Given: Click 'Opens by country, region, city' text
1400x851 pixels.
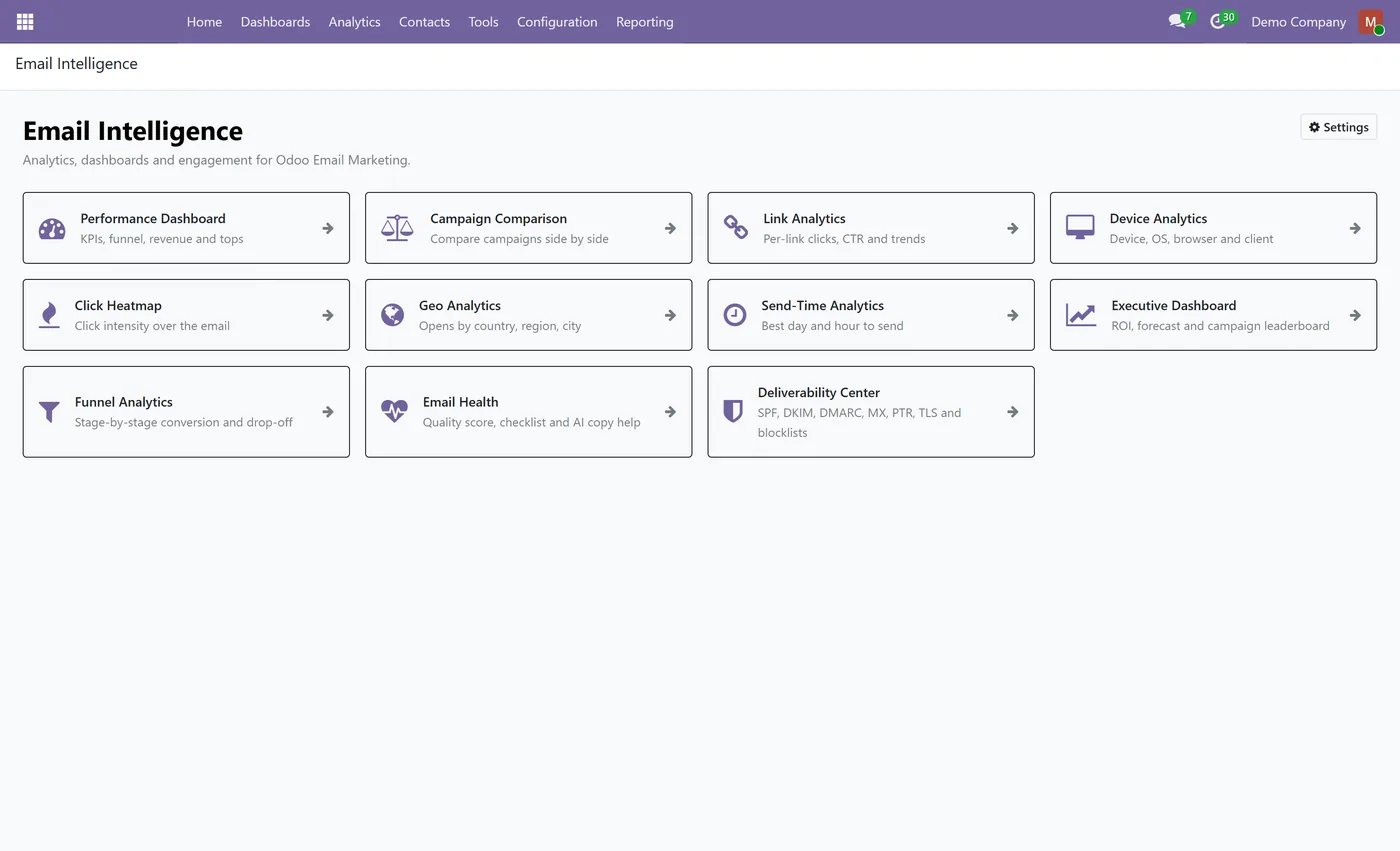Looking at the screenshot, I should tap(500, 326).
